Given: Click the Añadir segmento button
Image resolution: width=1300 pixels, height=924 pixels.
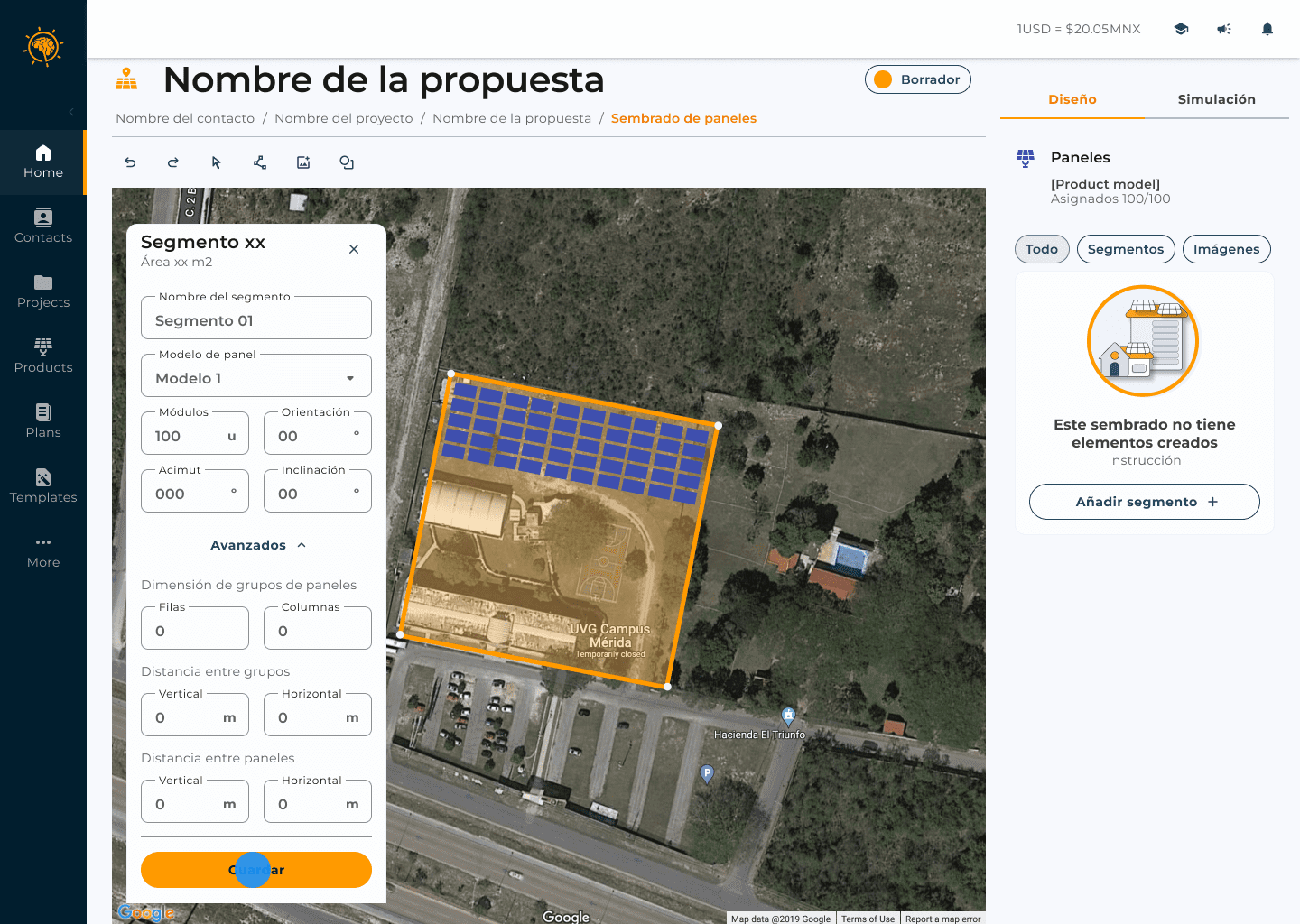Looking at the screenshot, I should click(1144, 502).
